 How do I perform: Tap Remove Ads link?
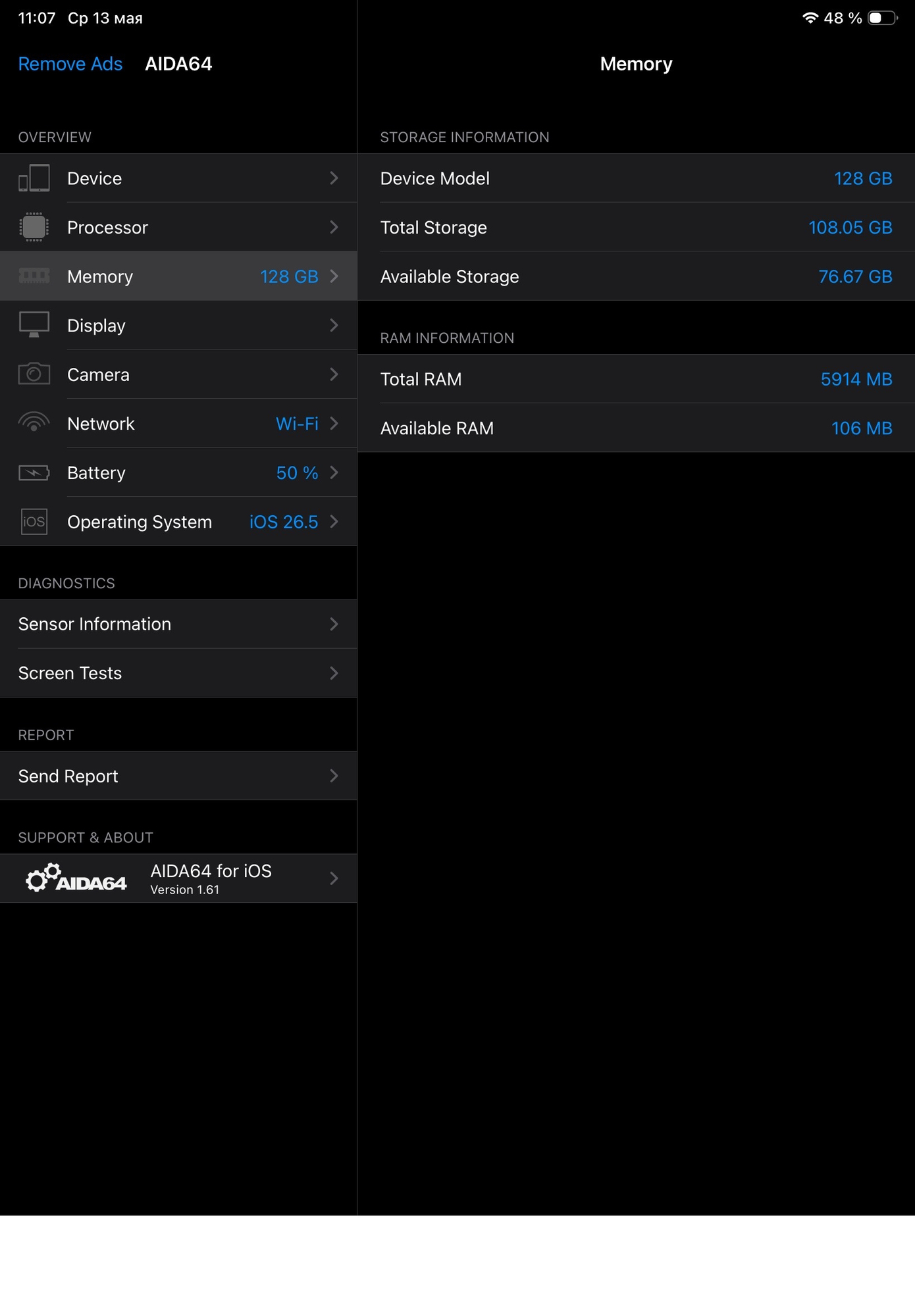point(70,64)
